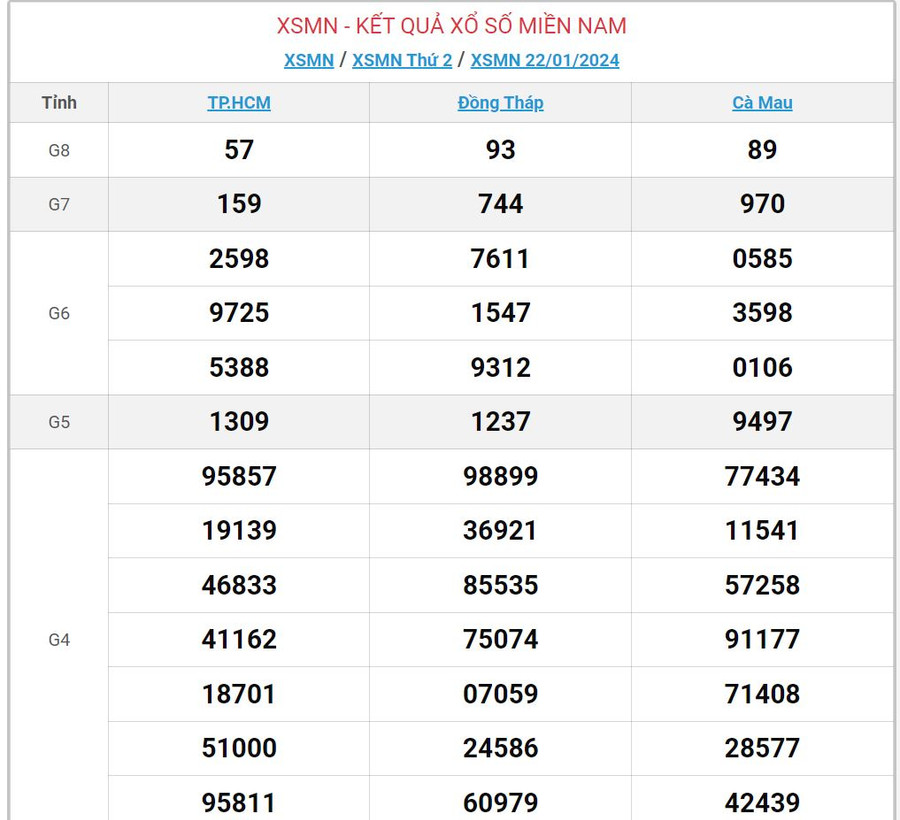This screenshot has height=820, width=900.
Task: Click the G6 prize row label
Action: pos(59,313)
